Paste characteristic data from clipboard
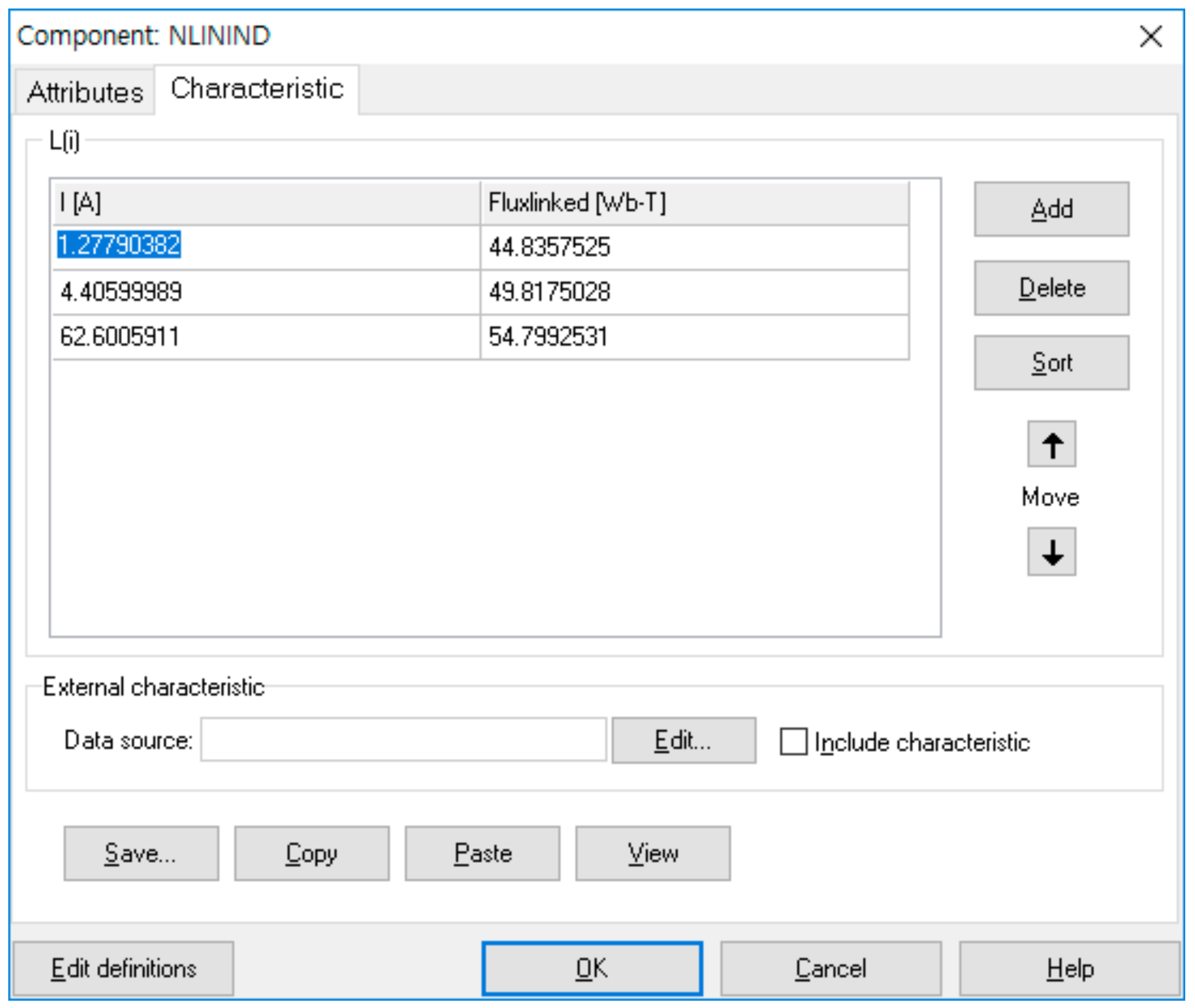The image size is (1195, 1008). pyautogui.click(x=482, y=853)
